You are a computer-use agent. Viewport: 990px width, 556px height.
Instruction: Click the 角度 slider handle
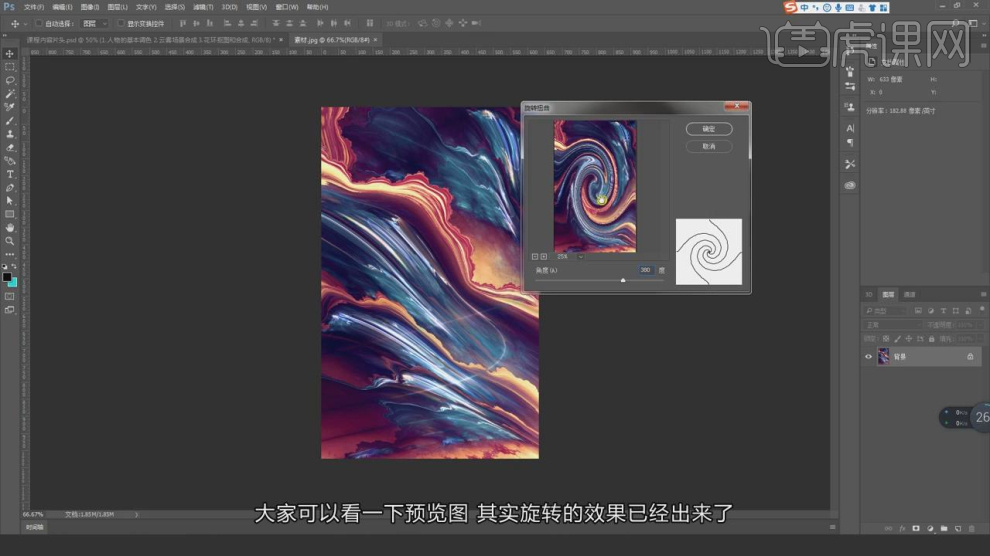(x=623, y=280)
